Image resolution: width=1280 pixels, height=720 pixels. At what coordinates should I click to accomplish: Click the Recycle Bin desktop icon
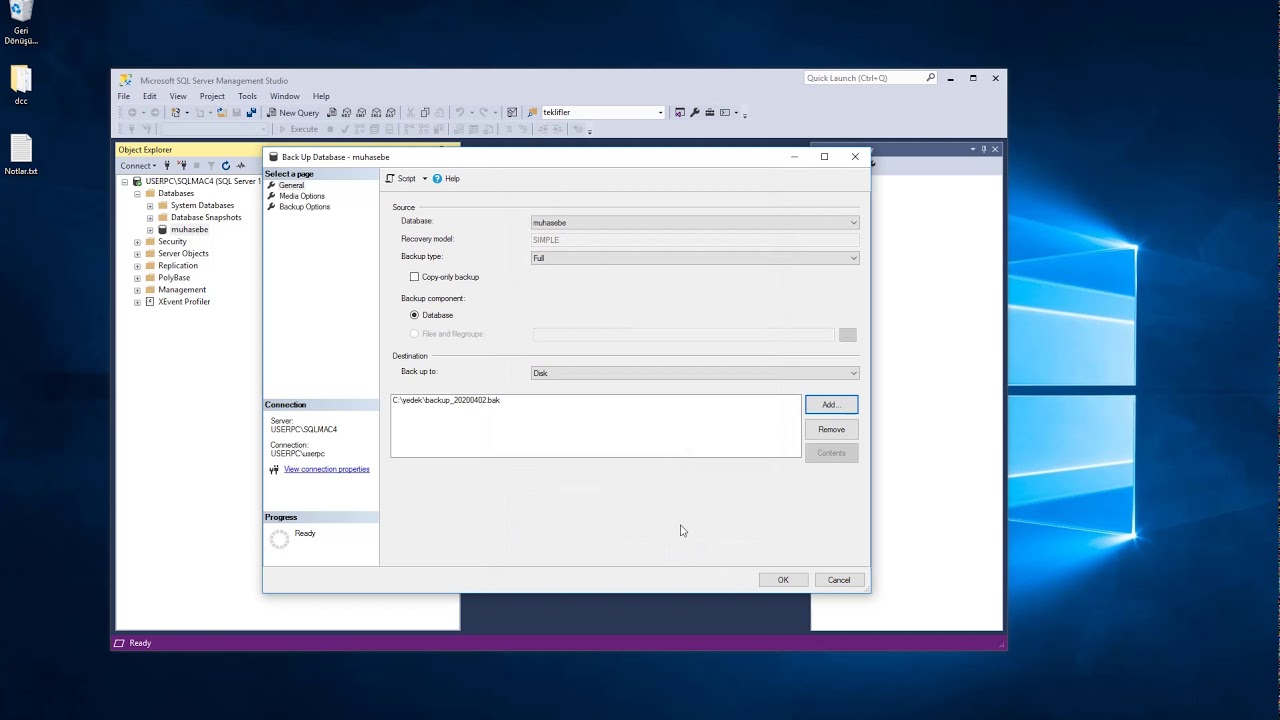(21, 24)
